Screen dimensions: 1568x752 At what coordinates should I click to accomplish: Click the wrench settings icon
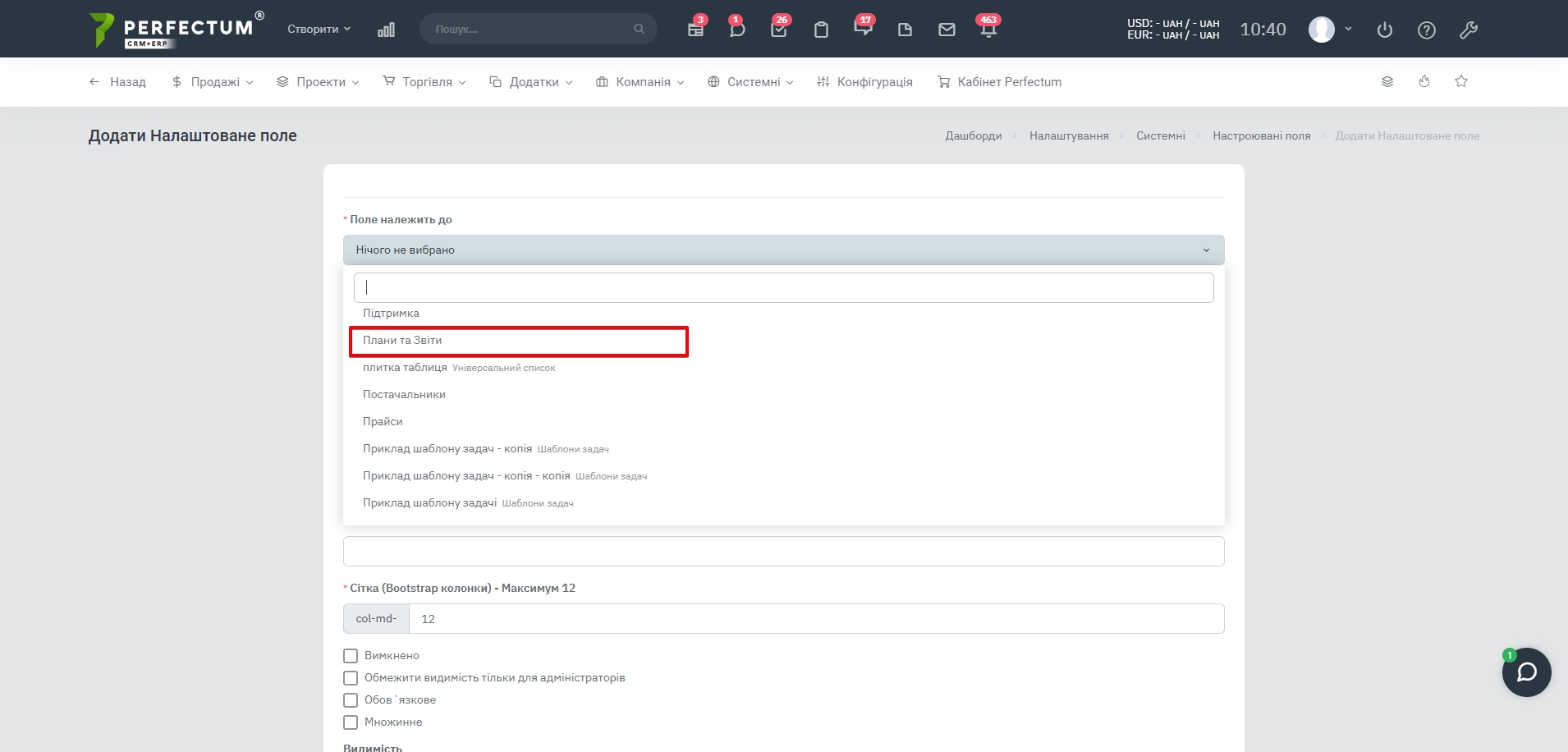[x=1469, y=30]
